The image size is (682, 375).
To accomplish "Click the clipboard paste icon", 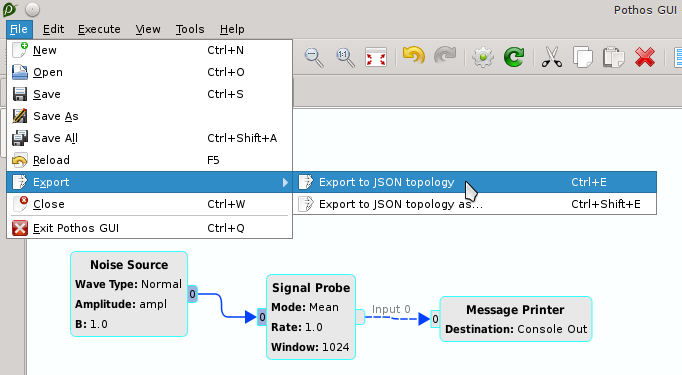I will tap(614, 57).
